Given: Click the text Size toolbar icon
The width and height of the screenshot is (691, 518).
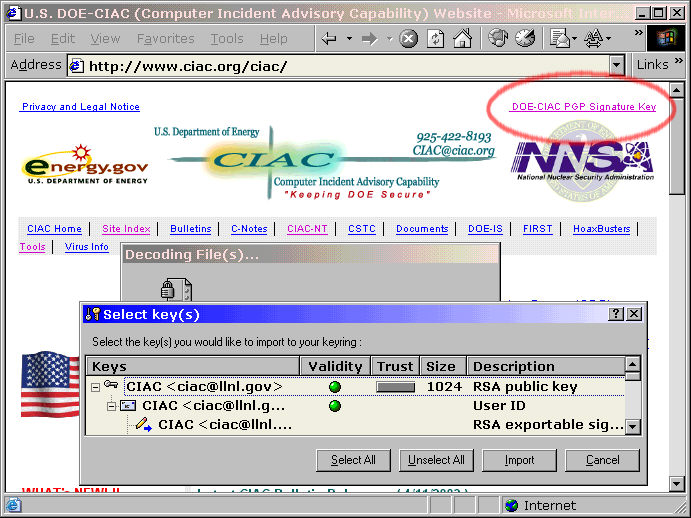Looking at the screenshot, I should pos(594,39).
